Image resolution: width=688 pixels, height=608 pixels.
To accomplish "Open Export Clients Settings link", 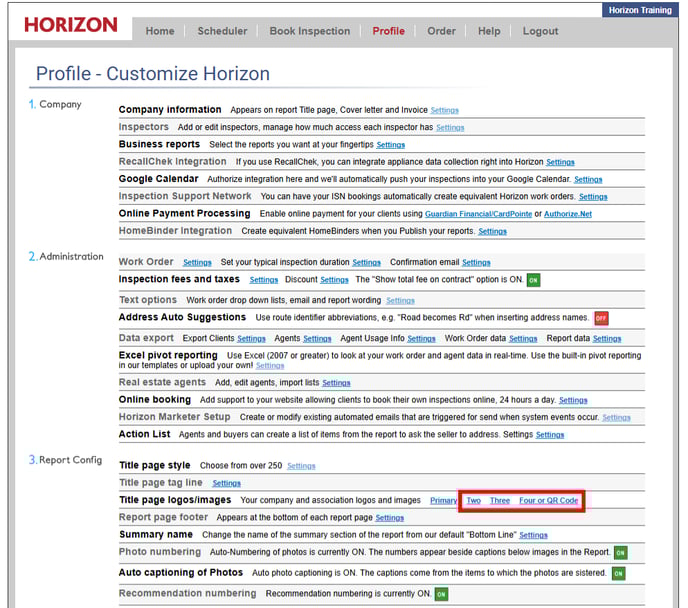I will pyautogui.click(x=251, y=339).
